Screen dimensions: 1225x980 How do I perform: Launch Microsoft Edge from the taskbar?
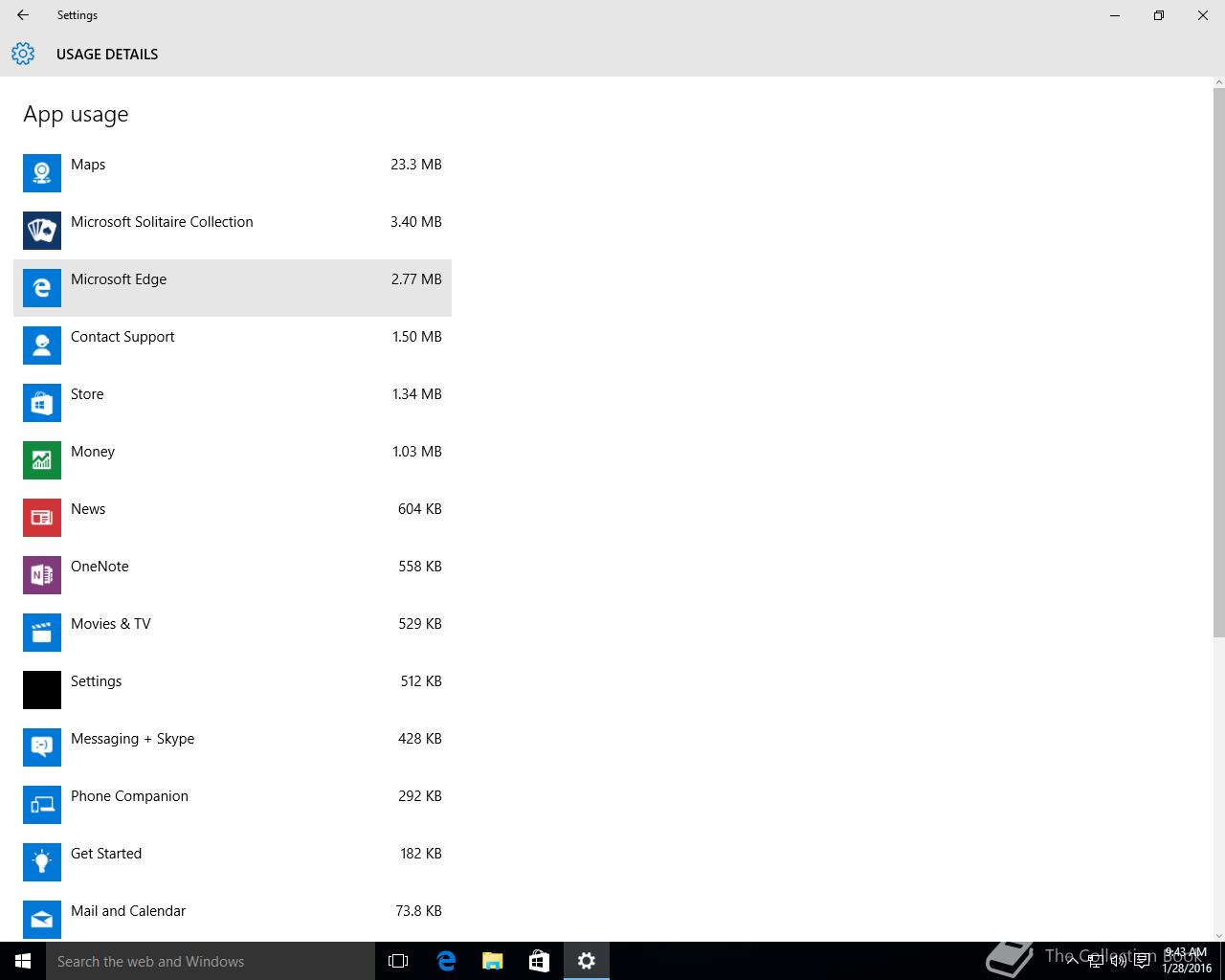446,961
